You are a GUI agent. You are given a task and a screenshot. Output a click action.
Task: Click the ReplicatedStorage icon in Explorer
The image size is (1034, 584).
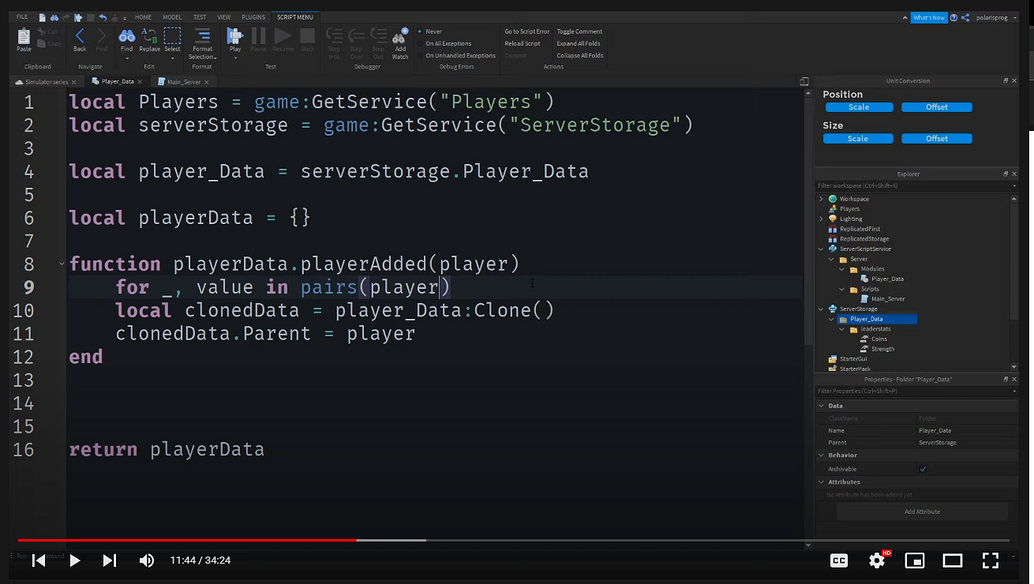click(833, 239)
